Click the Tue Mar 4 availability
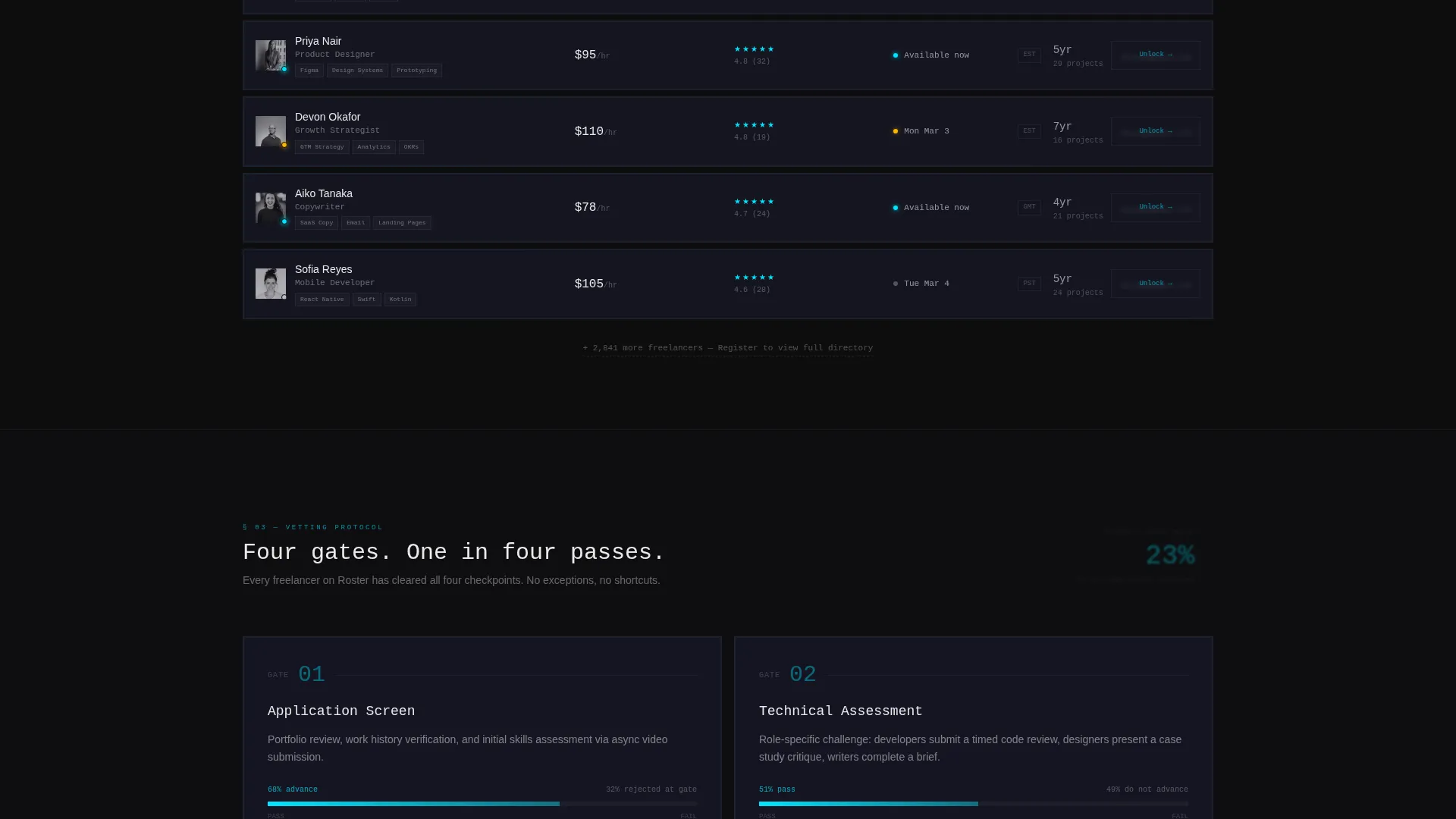 [921, 284]
